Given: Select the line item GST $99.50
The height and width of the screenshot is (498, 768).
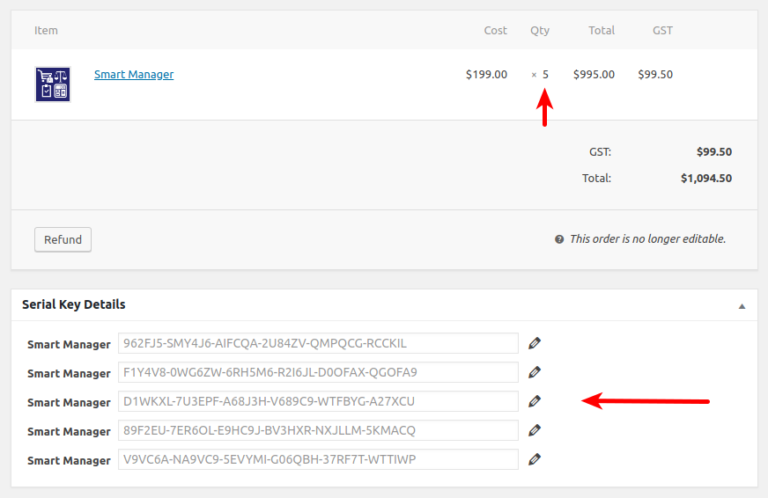Looking at the screenshot, I should (655, 74).
